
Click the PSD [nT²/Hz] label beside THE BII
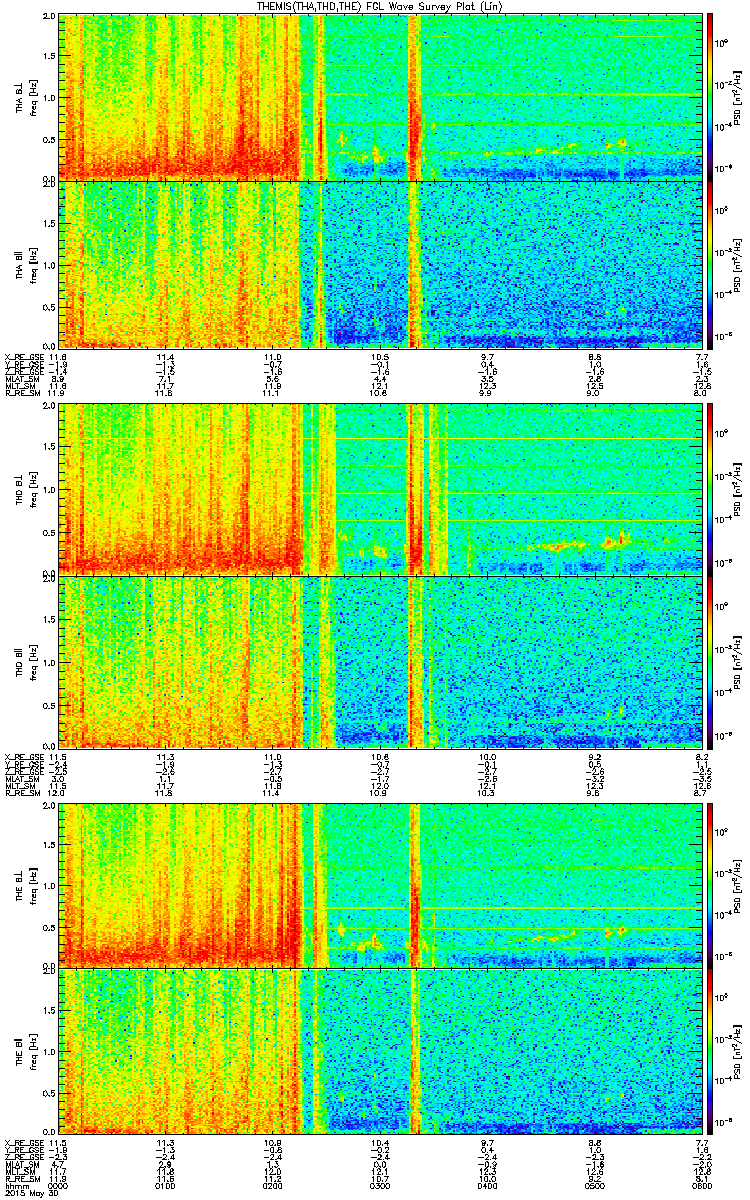click(739, 1052)
